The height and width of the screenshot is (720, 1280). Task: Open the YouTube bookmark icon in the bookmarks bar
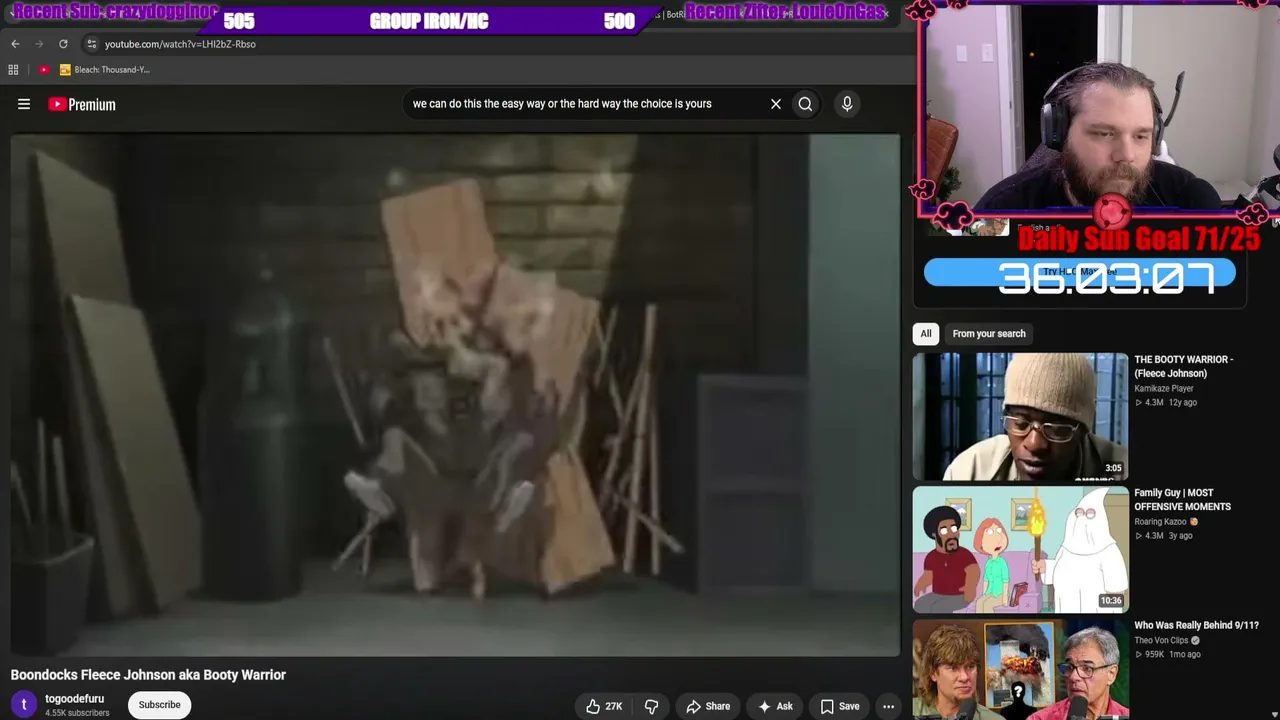coord(44,70)
